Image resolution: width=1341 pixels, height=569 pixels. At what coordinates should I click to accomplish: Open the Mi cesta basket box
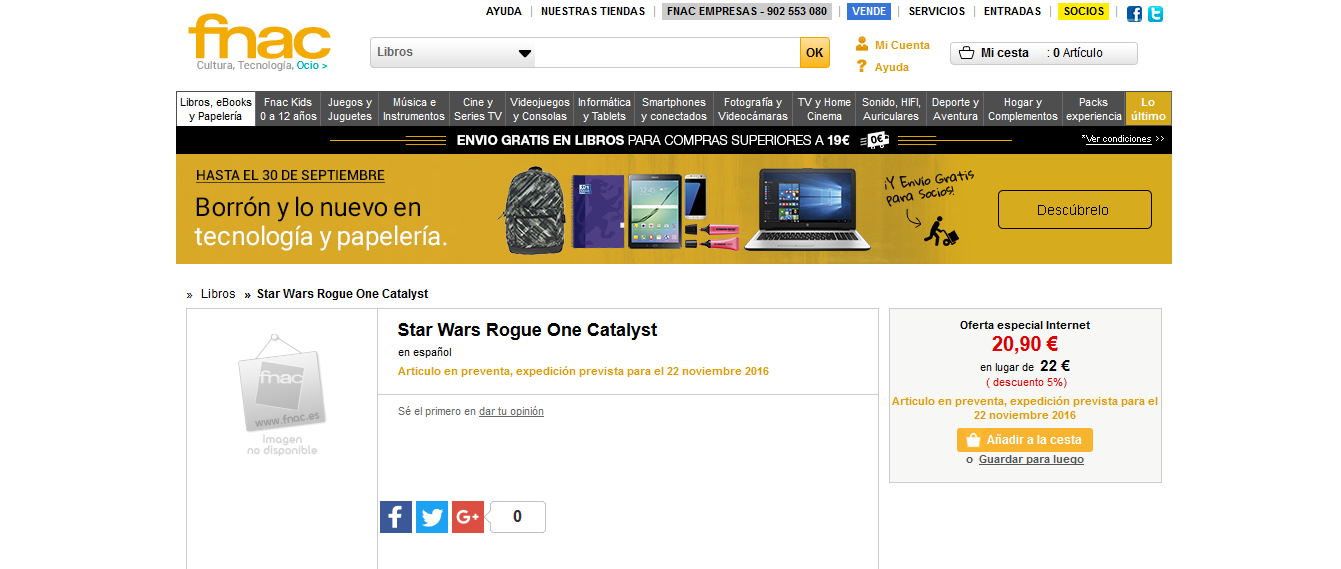click(x=1044, y=53)
